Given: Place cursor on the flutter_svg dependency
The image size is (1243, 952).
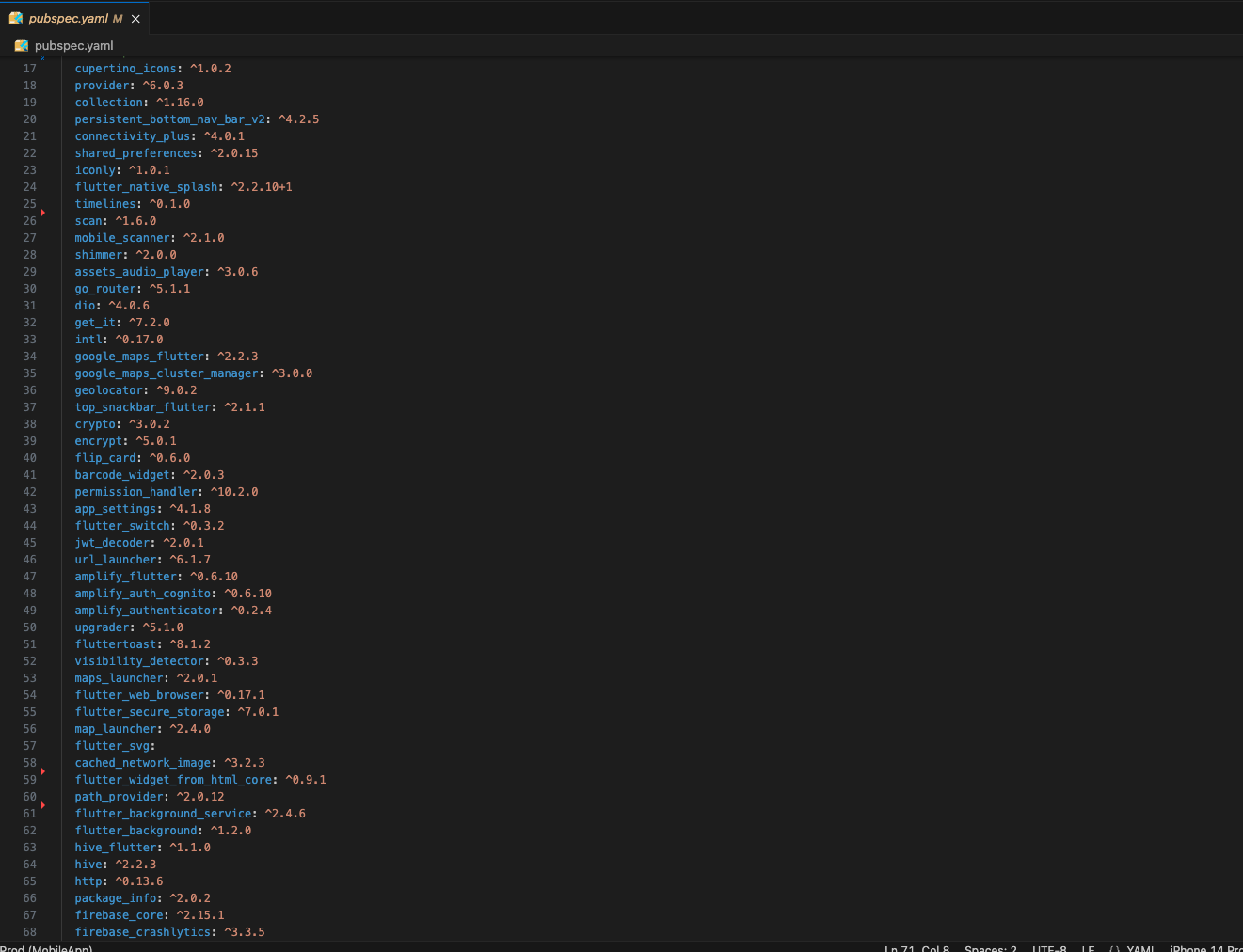Looking at the screenshot, I should pos(113,745).
